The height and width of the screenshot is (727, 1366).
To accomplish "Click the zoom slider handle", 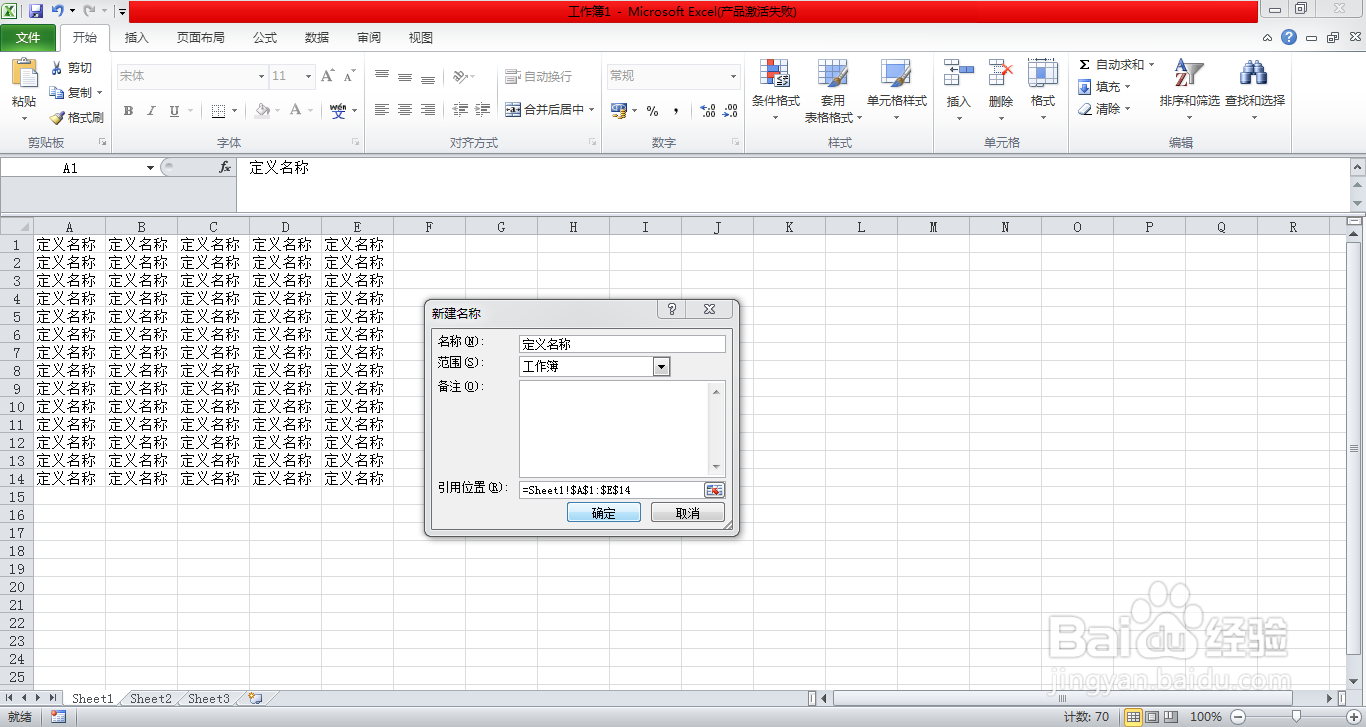I will 1297,716.
